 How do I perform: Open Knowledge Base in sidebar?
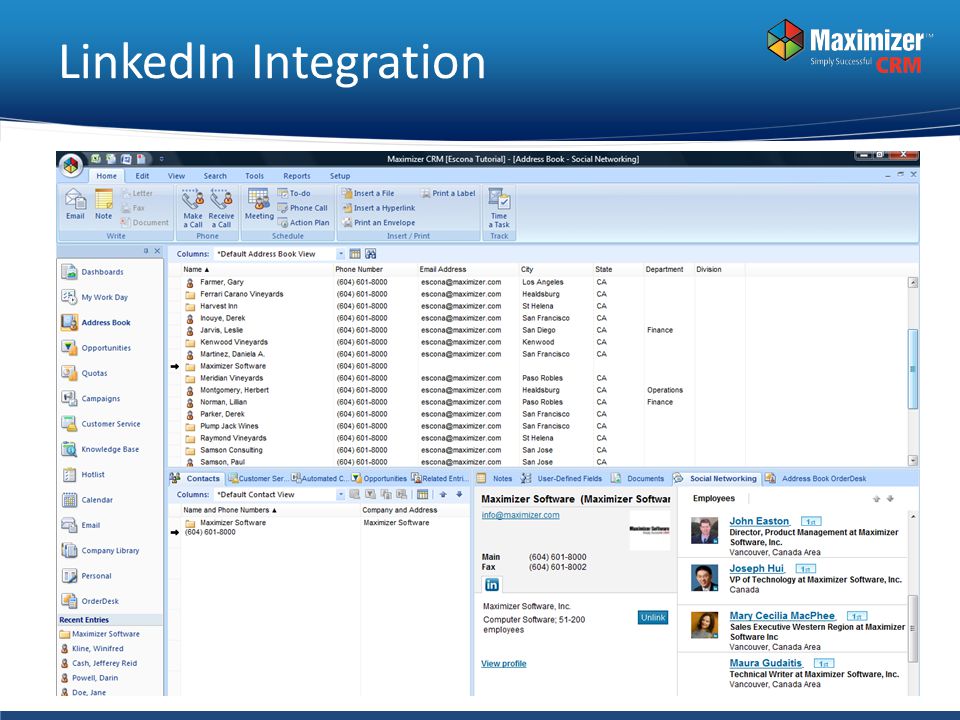(100, 449)
